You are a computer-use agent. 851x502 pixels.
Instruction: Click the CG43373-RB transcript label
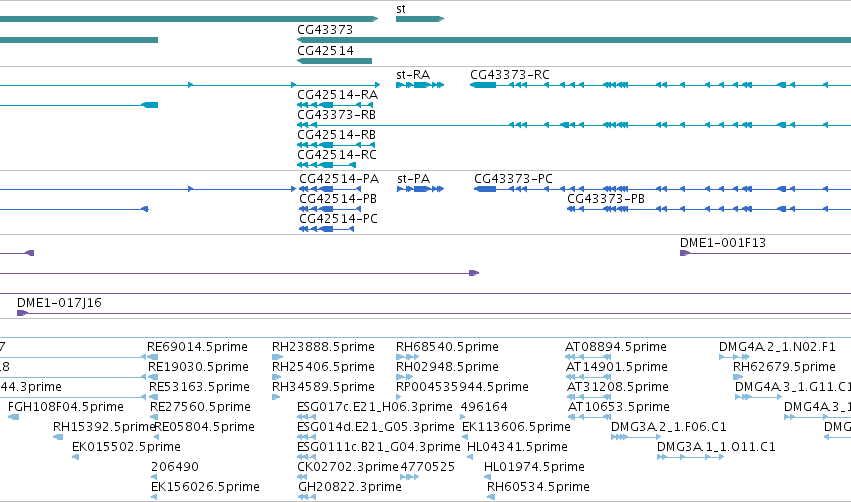tap(336, 115)
